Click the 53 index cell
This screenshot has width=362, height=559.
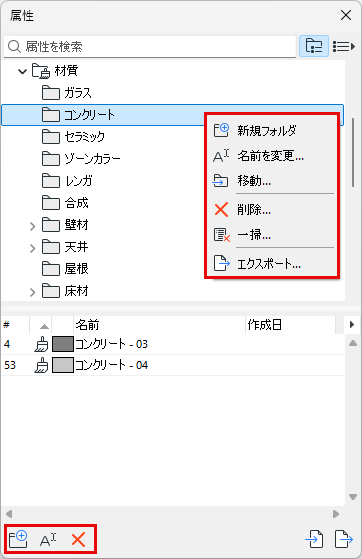click(x=10, y=365)
